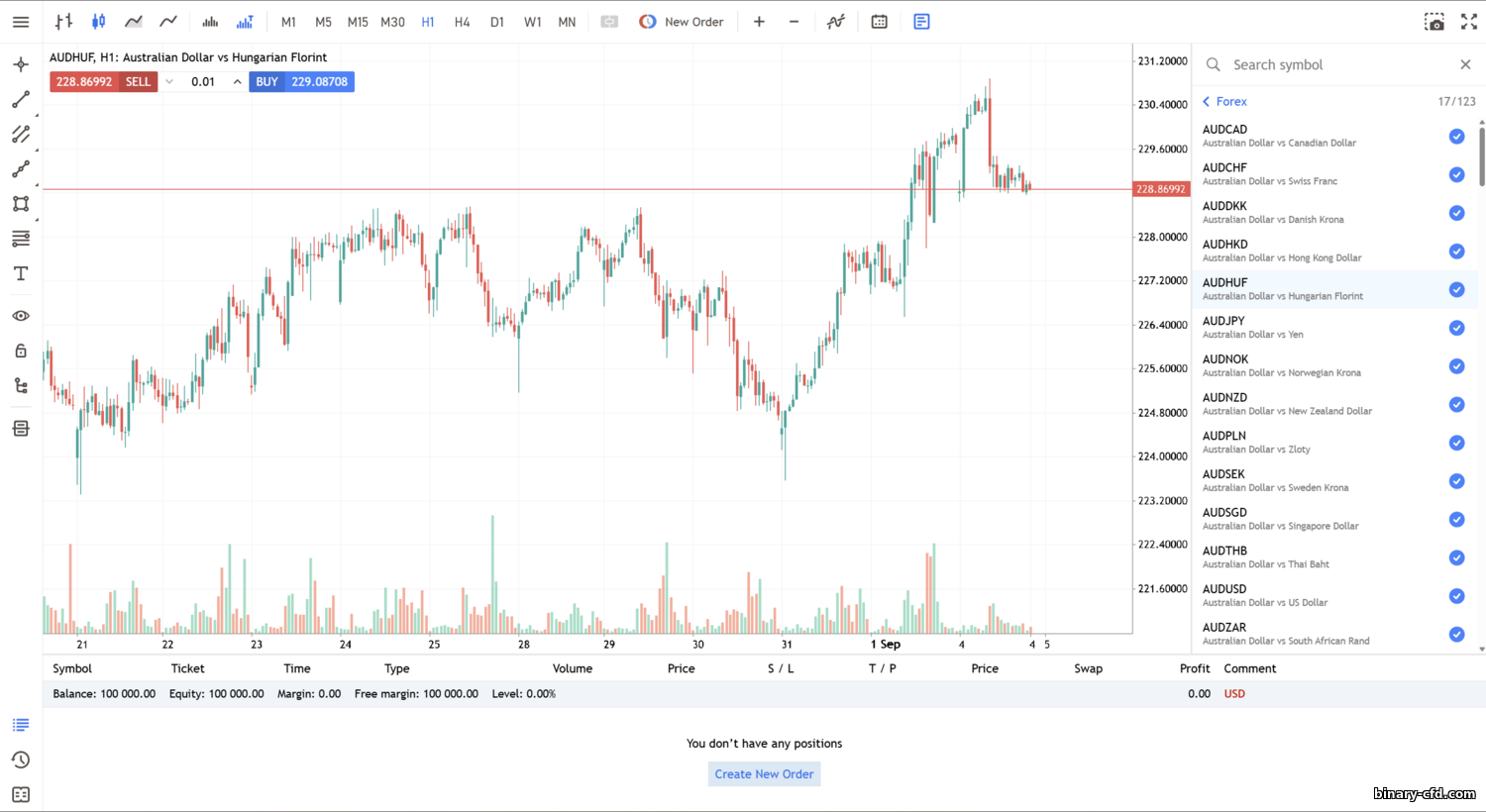Click the red SELL button
Screen dimensions: 1486x812
(x=138, y=82)
